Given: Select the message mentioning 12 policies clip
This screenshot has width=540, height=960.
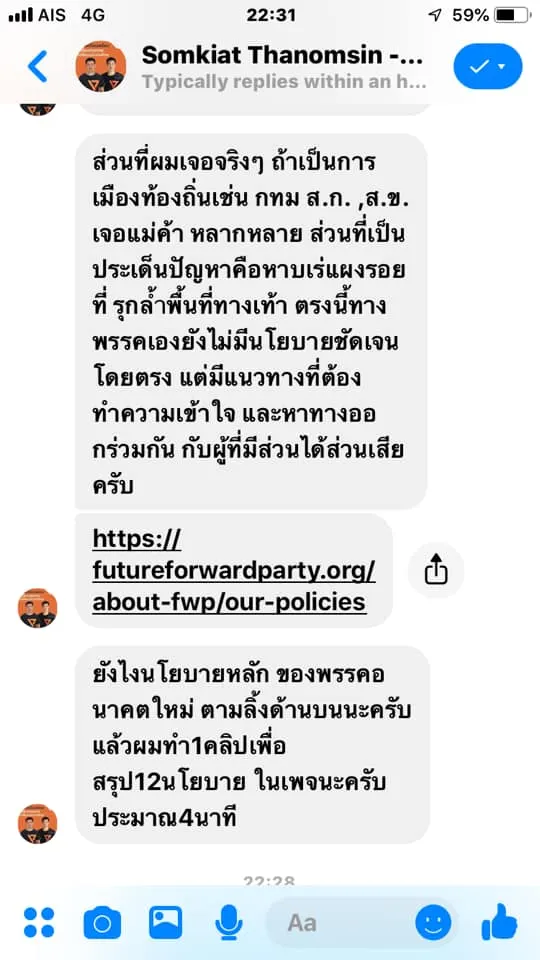Looking at the screenshot, I should click(252, 744).
